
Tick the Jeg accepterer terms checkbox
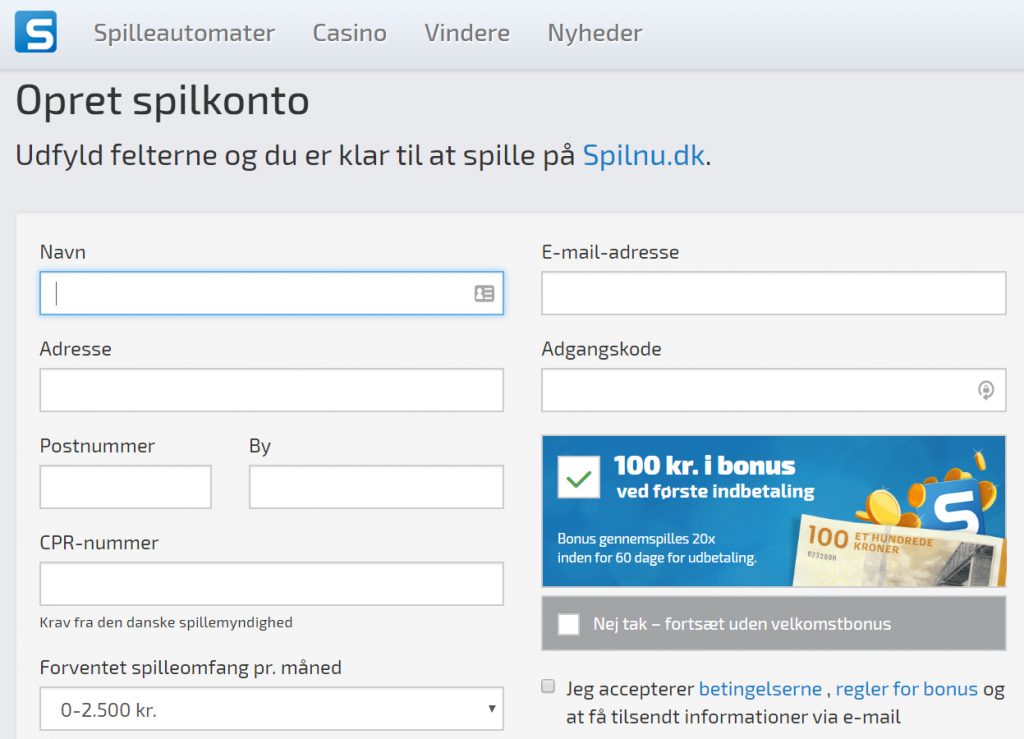[x=548, y=686]
